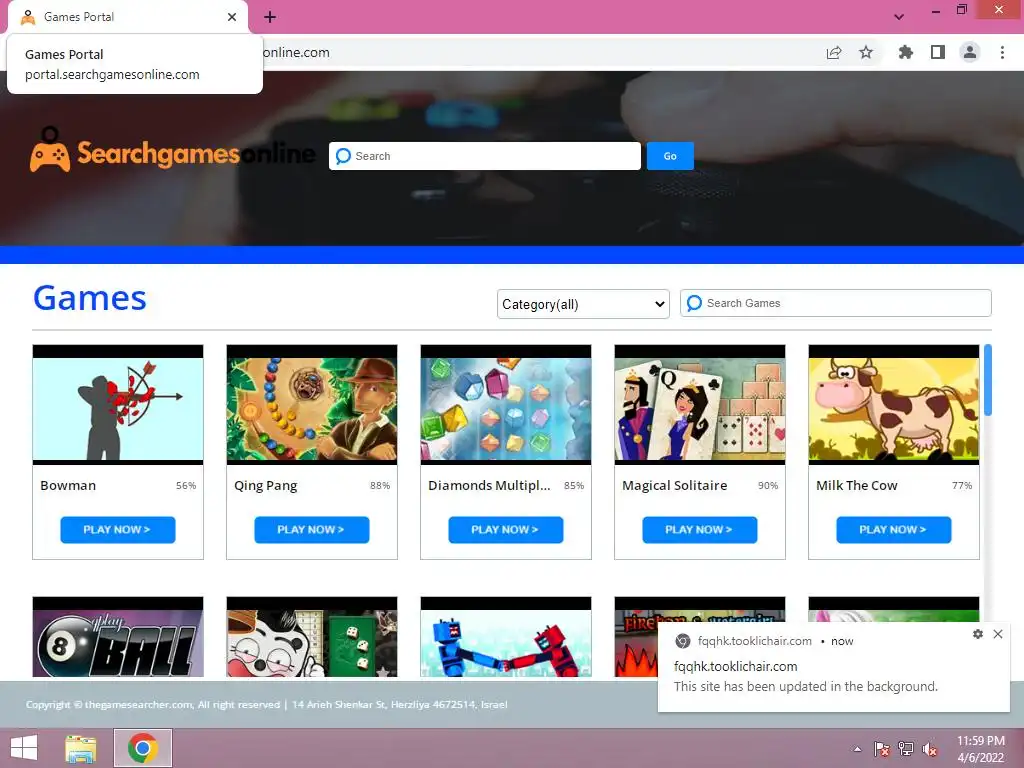Click the Games heading

click(89, 298)
